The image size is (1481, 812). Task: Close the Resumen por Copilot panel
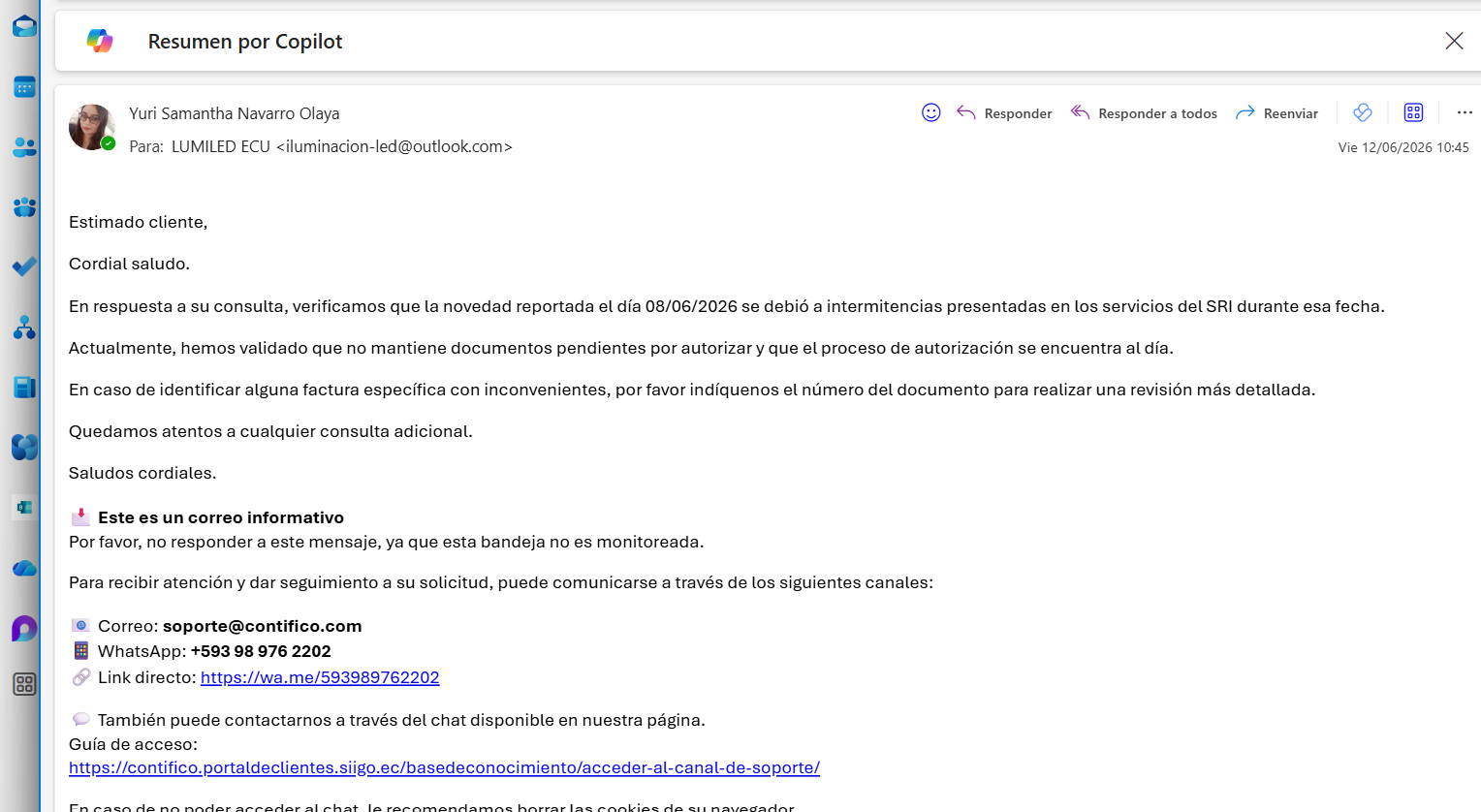pyautogui.click(x=1454, y=41)
